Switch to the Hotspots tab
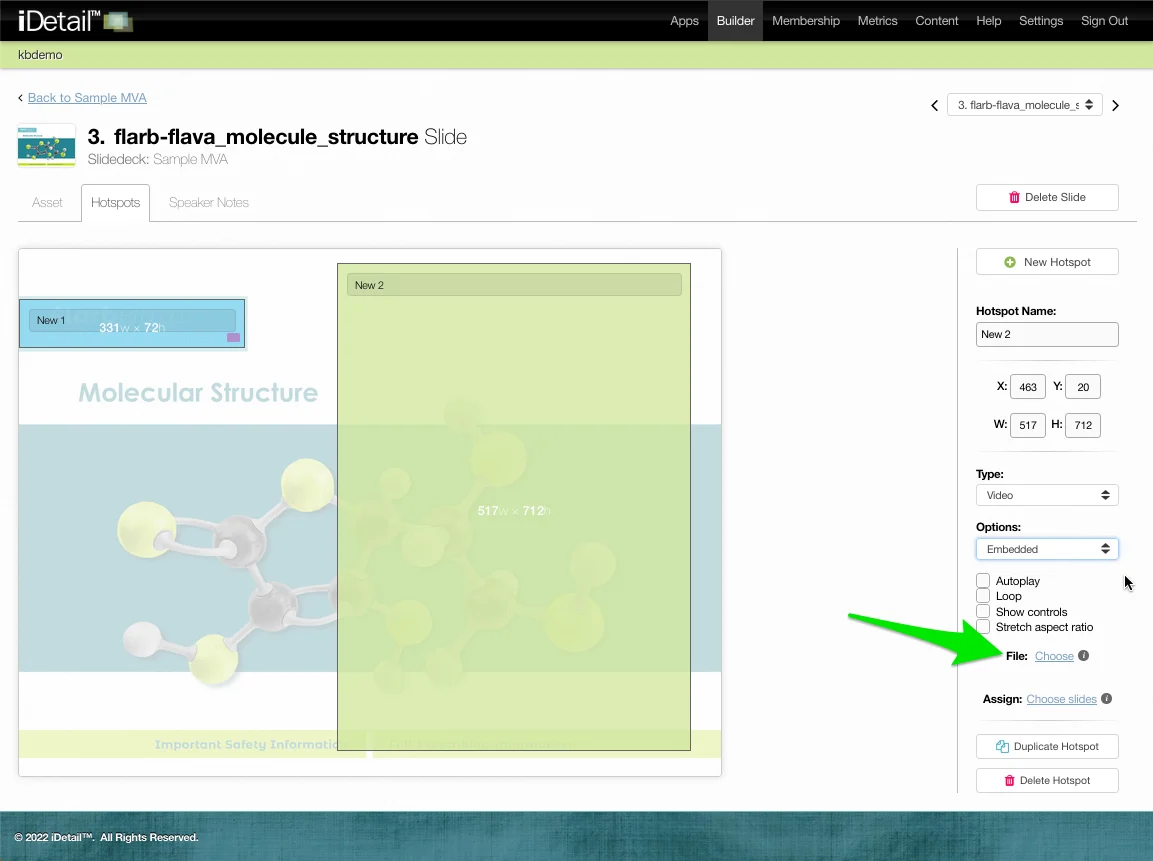Viewport: 1153px width, 861px height. tap(115, 202)
